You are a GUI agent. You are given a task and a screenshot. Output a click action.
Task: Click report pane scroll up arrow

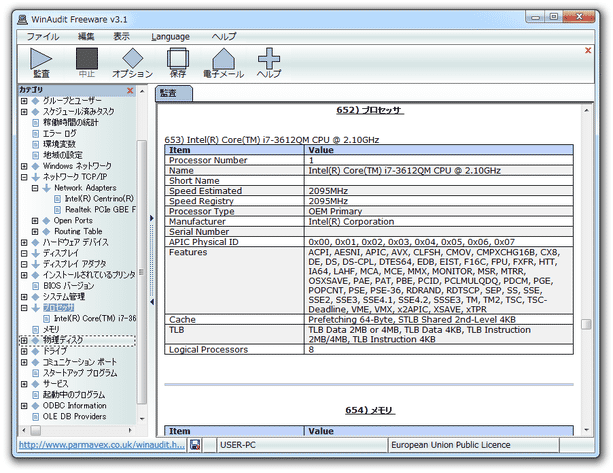click(x=586, y=111)
